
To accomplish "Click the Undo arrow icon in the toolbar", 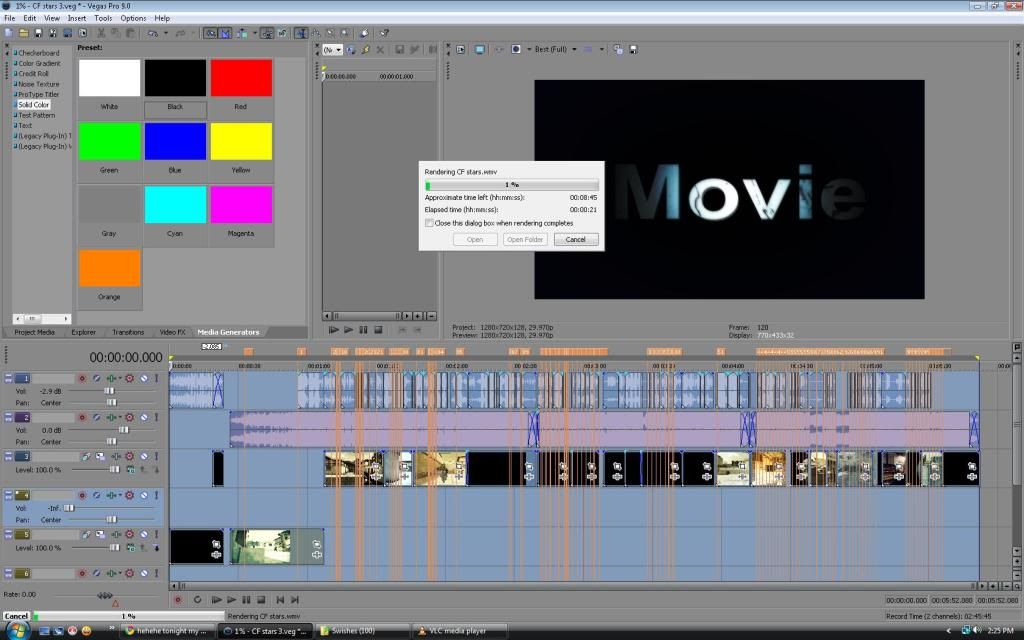I will tap(152, 33).
